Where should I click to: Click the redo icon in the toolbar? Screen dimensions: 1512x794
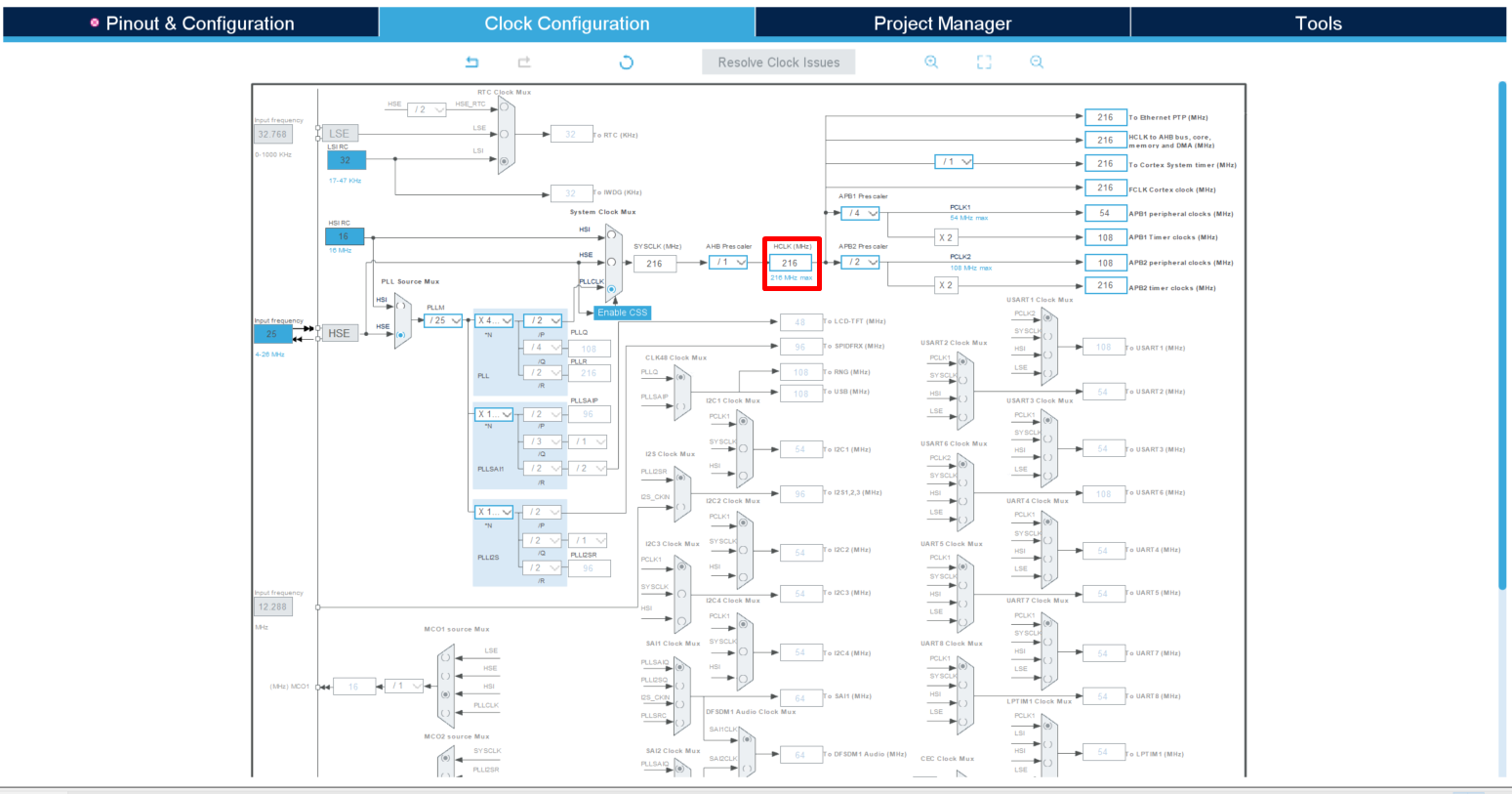pyautogui.click(x=523, y=62)
